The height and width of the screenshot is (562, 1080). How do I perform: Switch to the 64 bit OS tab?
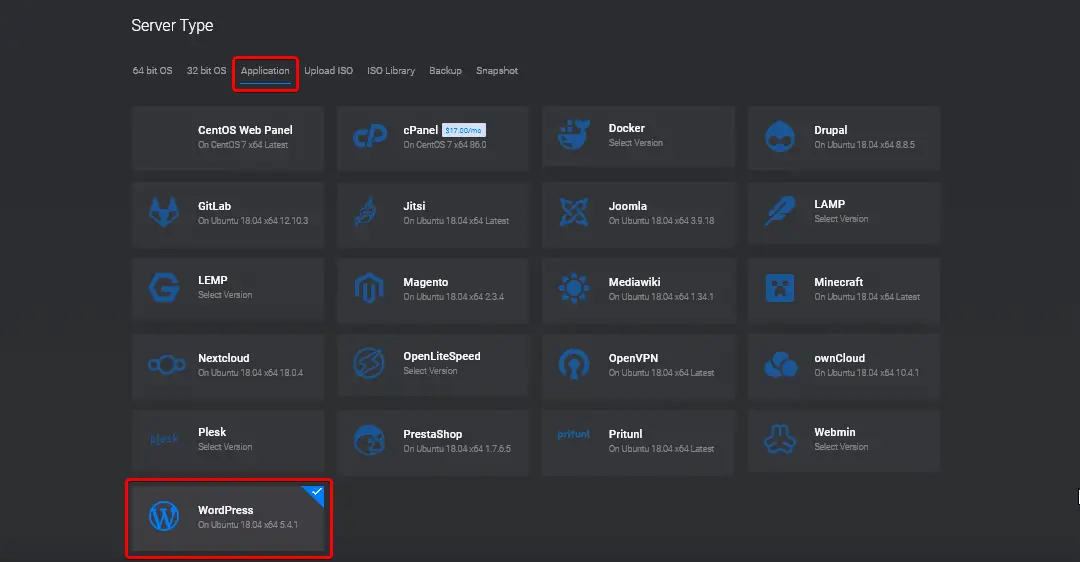(x=152, y=70)
